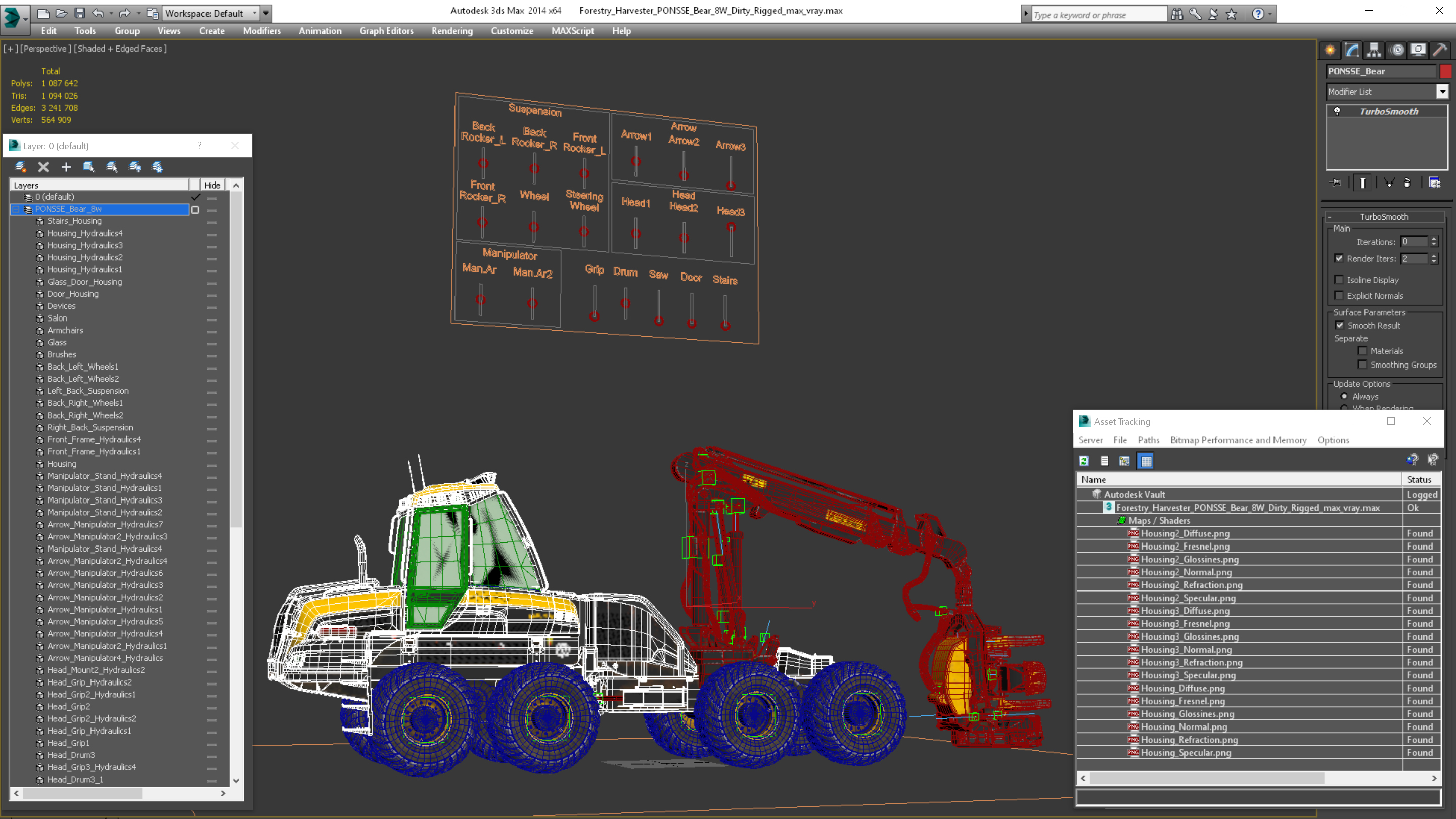Open Configure Modifier Sets icon
This screenshot has height=819, width=1456.
(1435, 183)
